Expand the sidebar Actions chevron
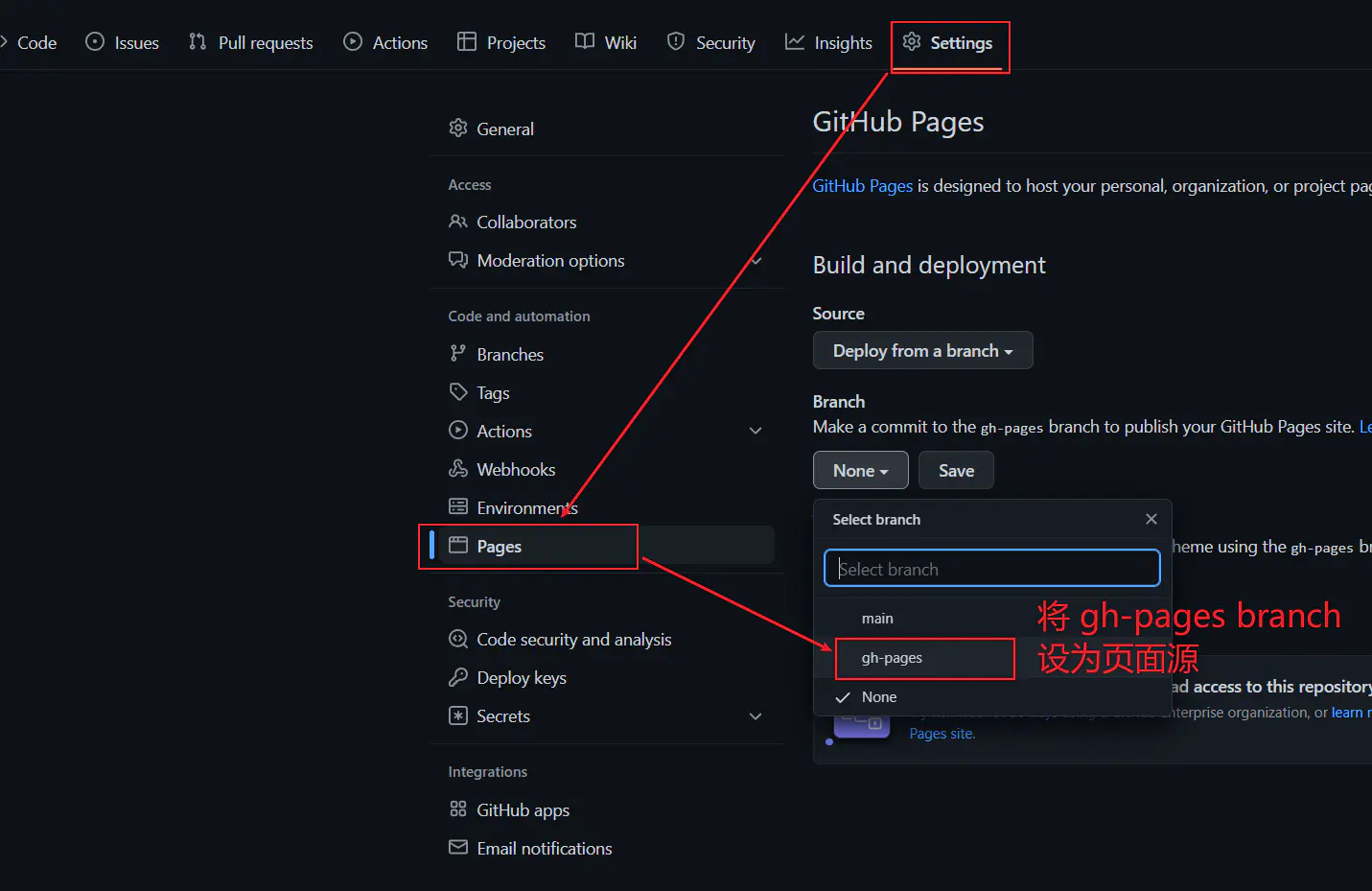The width and height of the screenshot is (1372, 891). click(756, 431)
